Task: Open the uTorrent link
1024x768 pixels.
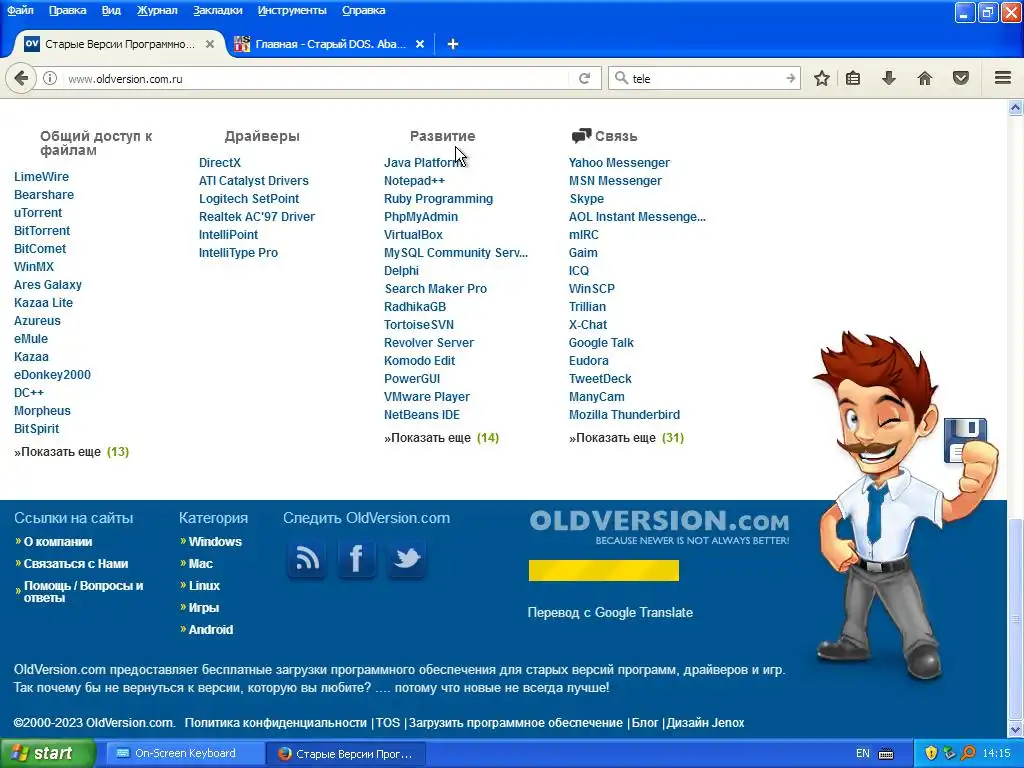Action: click(38, 212)
